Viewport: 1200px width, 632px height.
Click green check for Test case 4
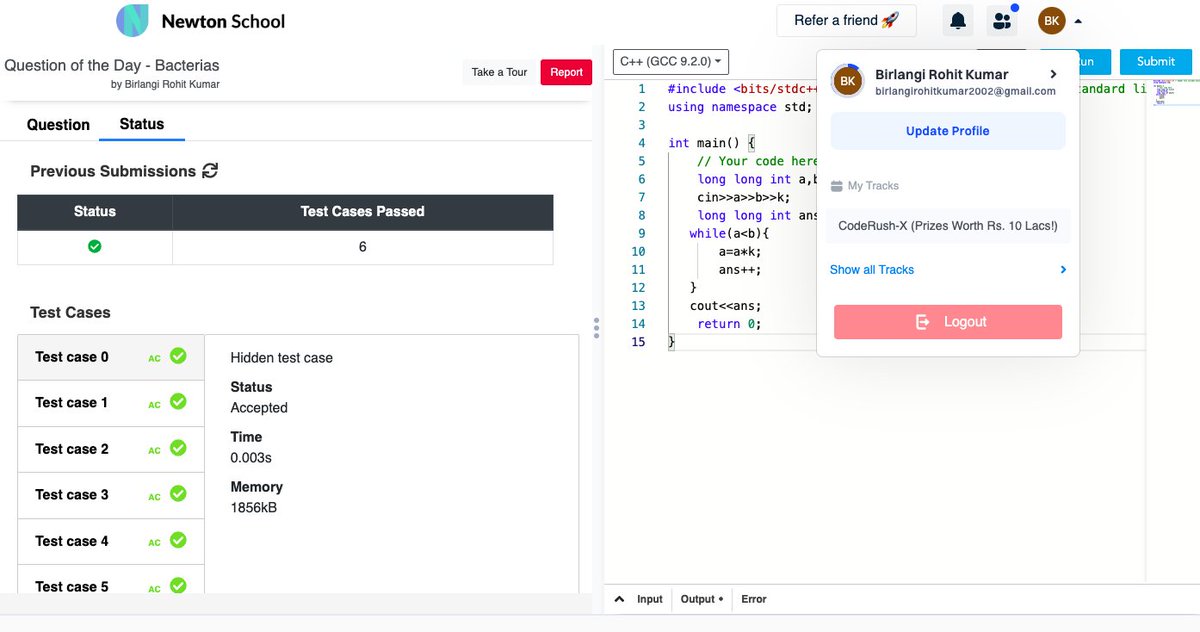[x=178, y=539]
